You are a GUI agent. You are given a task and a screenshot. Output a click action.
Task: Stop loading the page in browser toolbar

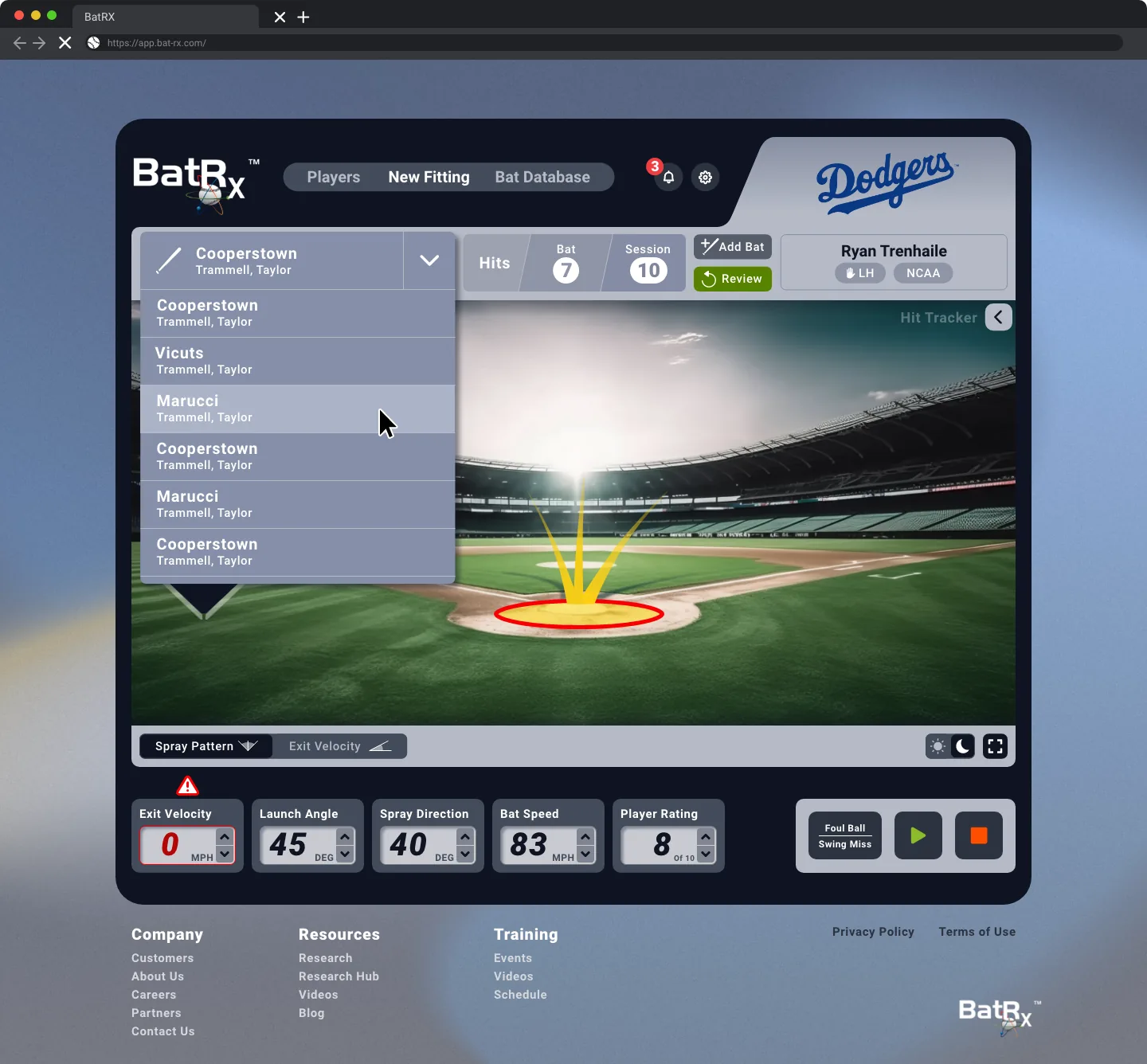click(65, 43)
